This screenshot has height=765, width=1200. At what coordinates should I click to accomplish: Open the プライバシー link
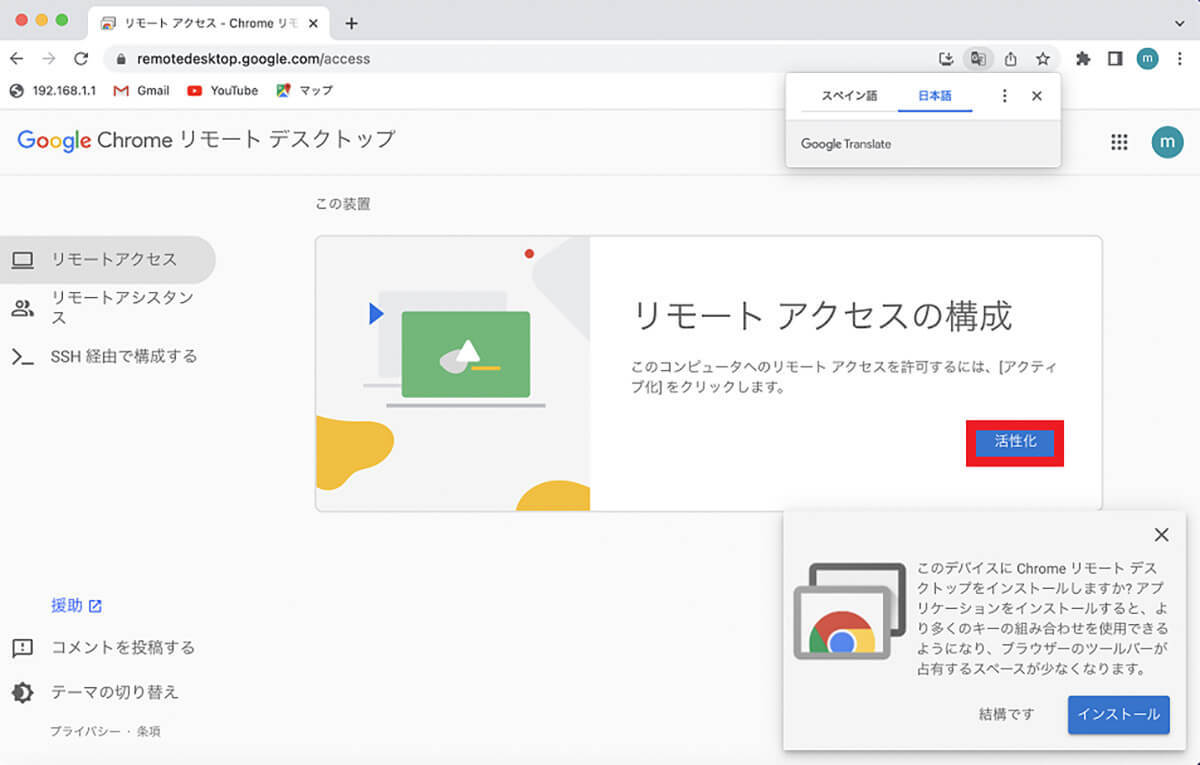pyautogui.click(x=86, y=731)
